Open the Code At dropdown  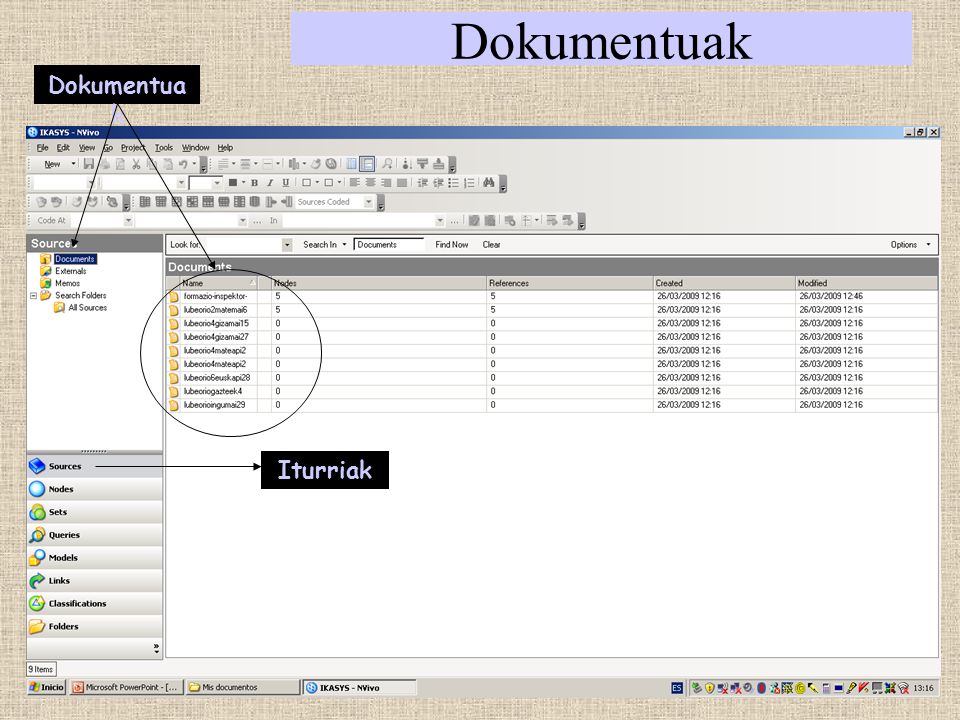point(128,220)
